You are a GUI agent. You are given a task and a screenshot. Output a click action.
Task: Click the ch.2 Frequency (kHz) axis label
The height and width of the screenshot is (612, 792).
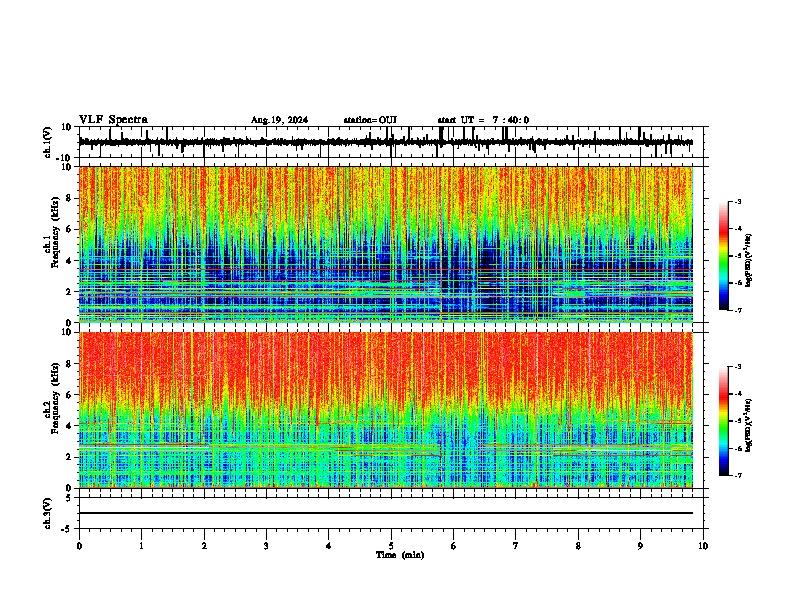(x=51, y=399)
